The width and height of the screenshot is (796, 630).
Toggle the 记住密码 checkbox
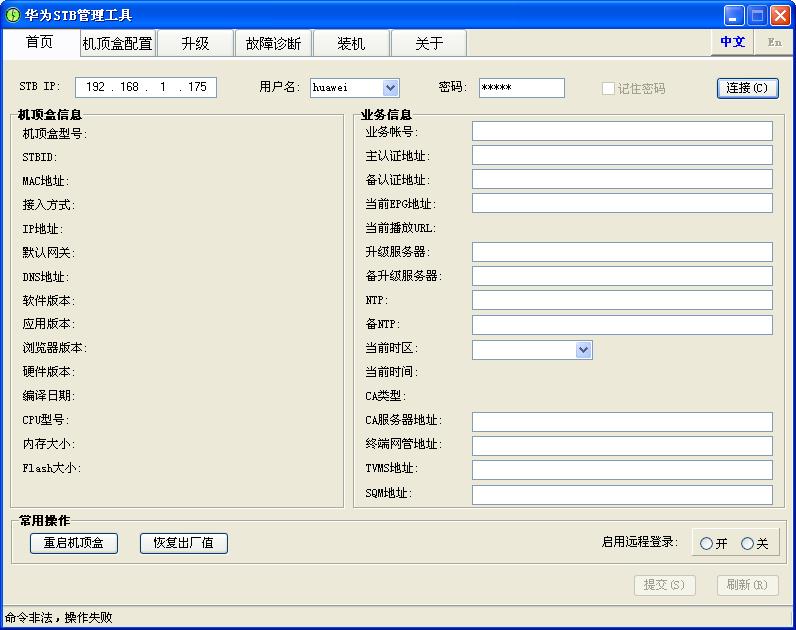[608, 88]
